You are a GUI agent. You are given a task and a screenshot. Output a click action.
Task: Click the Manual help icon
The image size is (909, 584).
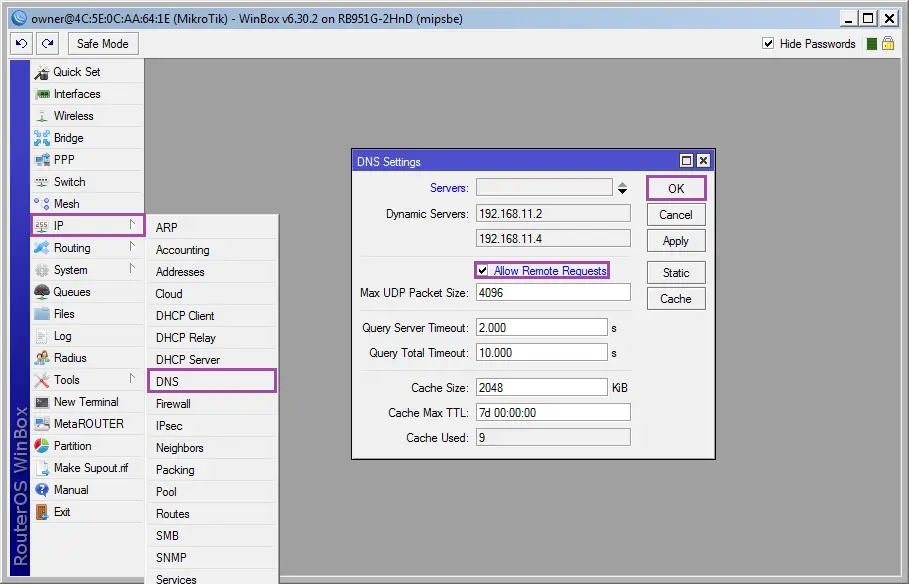pos(42,490)
